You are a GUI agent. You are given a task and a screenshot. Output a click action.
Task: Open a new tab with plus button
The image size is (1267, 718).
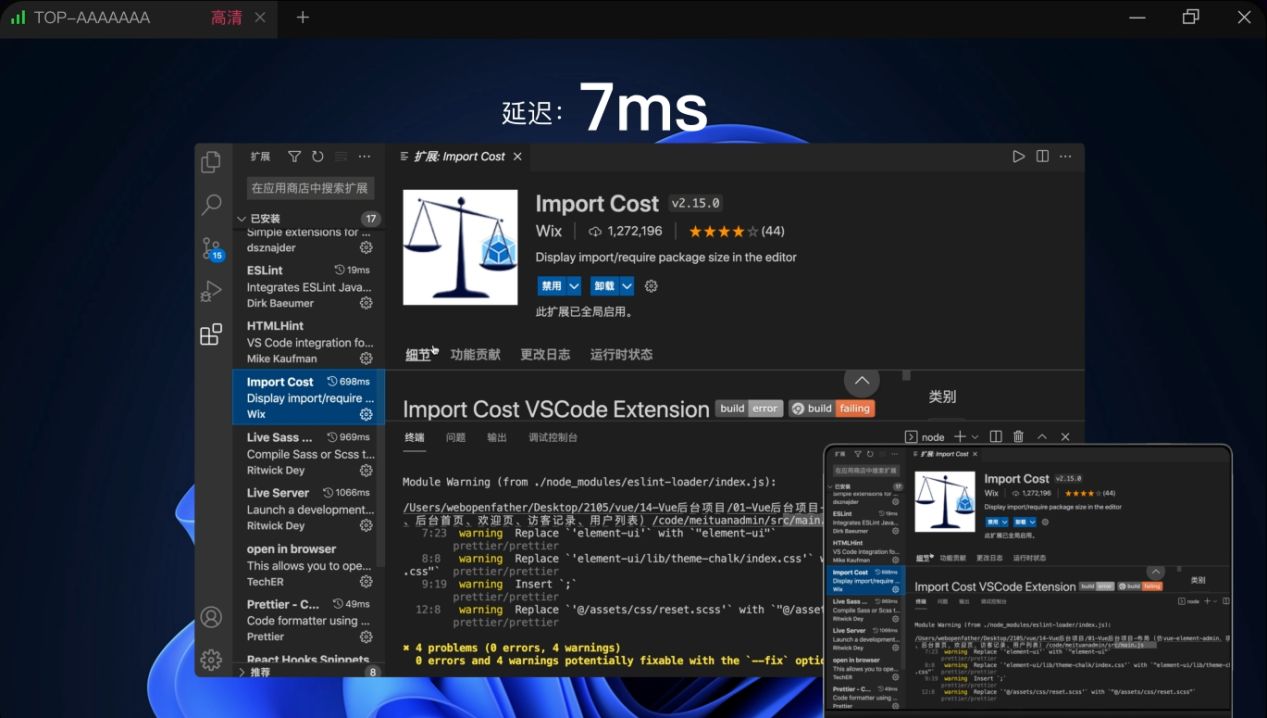pos(303,18)
